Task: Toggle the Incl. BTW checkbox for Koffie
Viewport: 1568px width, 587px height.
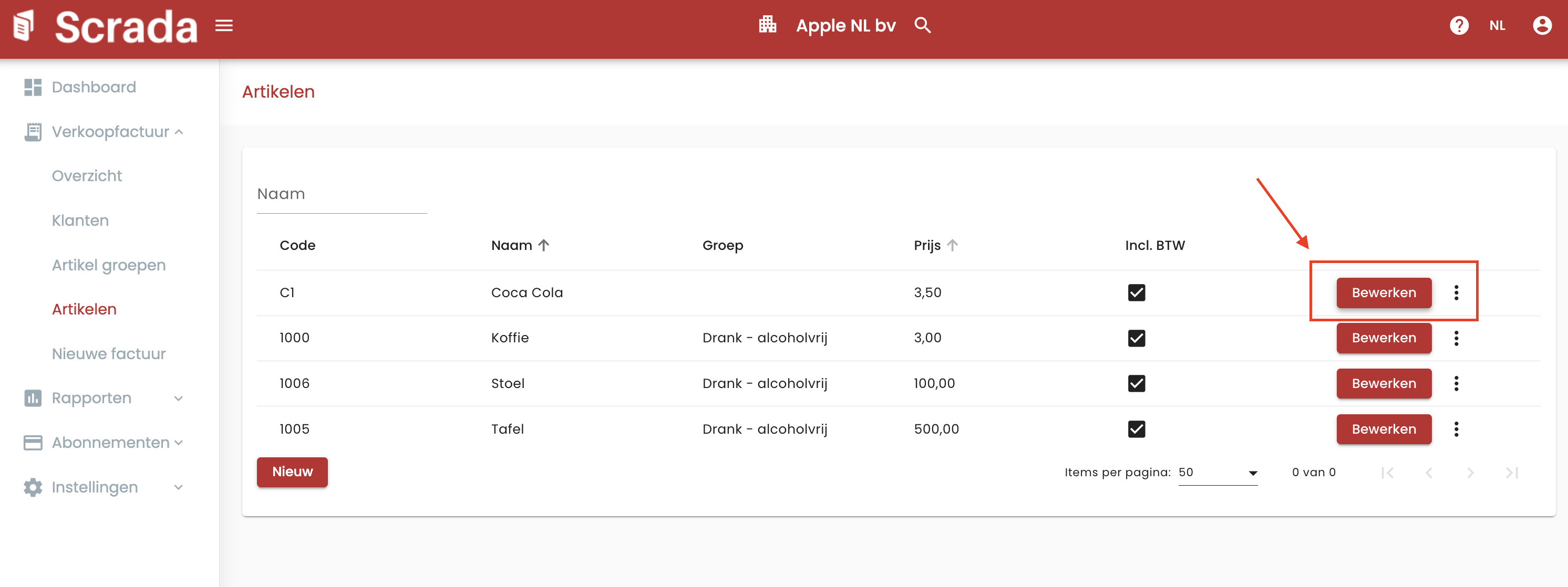Action: [x=1136, y=338]
